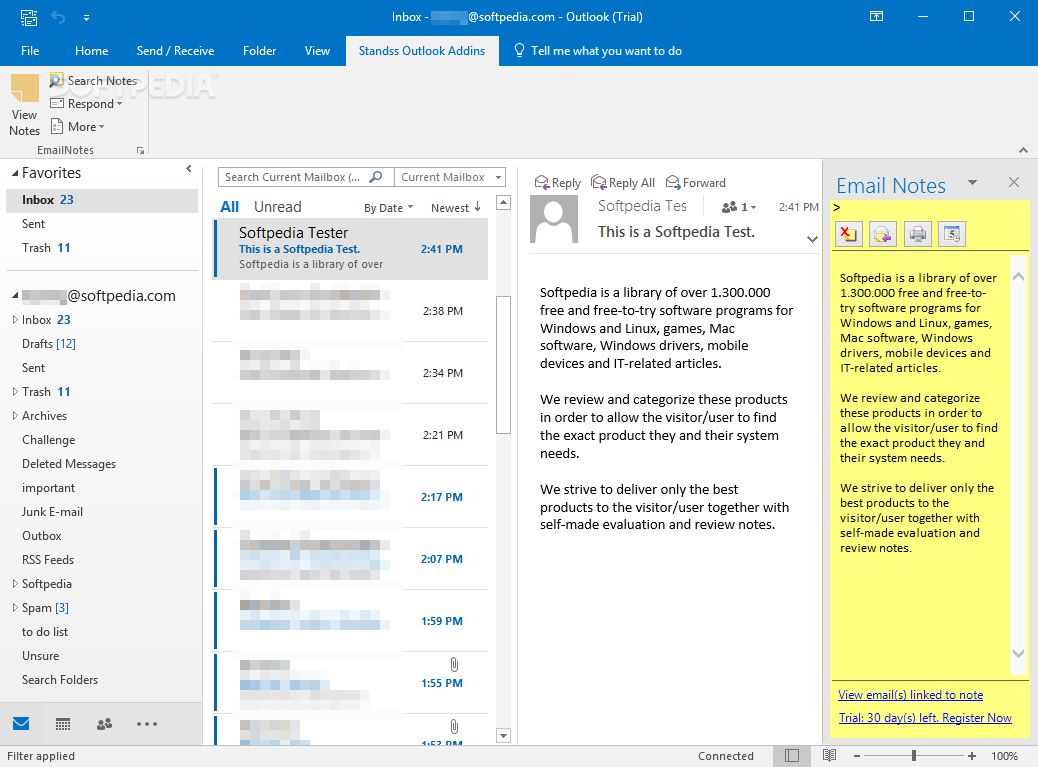Open the RSS Feeds folder
This screenshot has height=767, width=1038.
pyautogui.click(x=48, y=560)
